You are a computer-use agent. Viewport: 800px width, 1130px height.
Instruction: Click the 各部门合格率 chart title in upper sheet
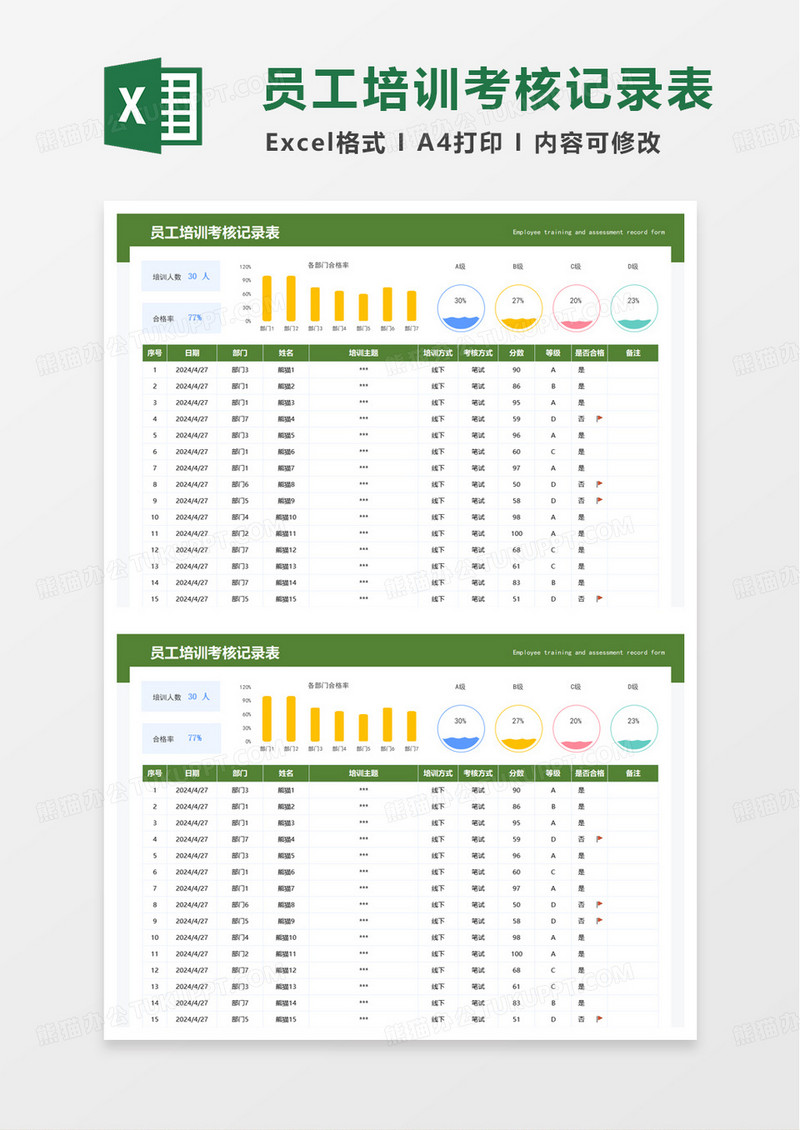click(329, 265)
